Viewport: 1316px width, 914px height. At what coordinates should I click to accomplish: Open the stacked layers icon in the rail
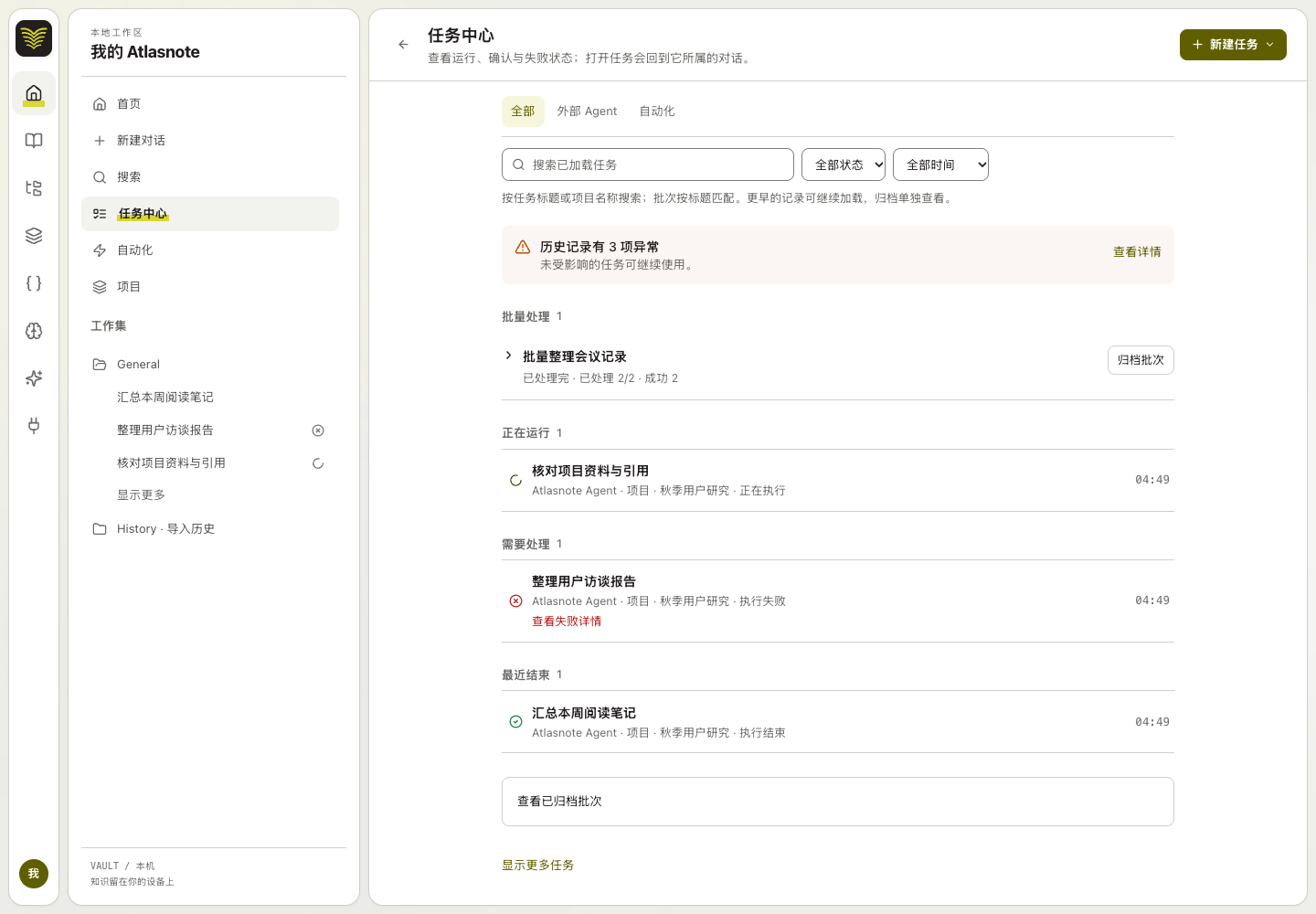click(34, 236)
